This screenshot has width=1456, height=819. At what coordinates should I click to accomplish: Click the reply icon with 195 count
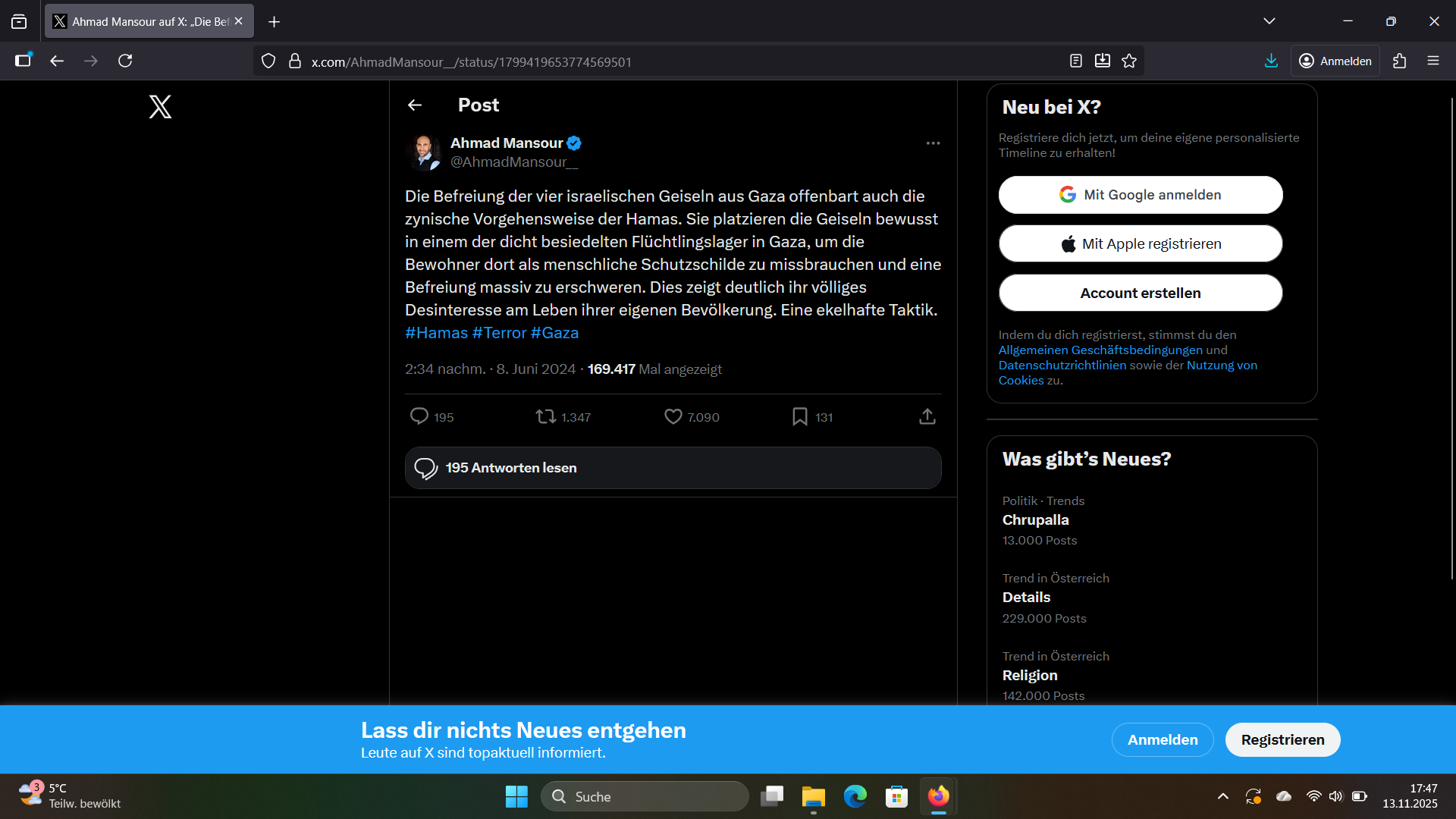(x=419, y=416)
